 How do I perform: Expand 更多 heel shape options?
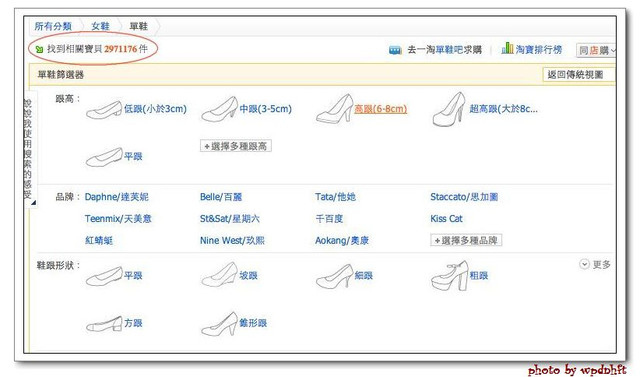coord(595,264)
